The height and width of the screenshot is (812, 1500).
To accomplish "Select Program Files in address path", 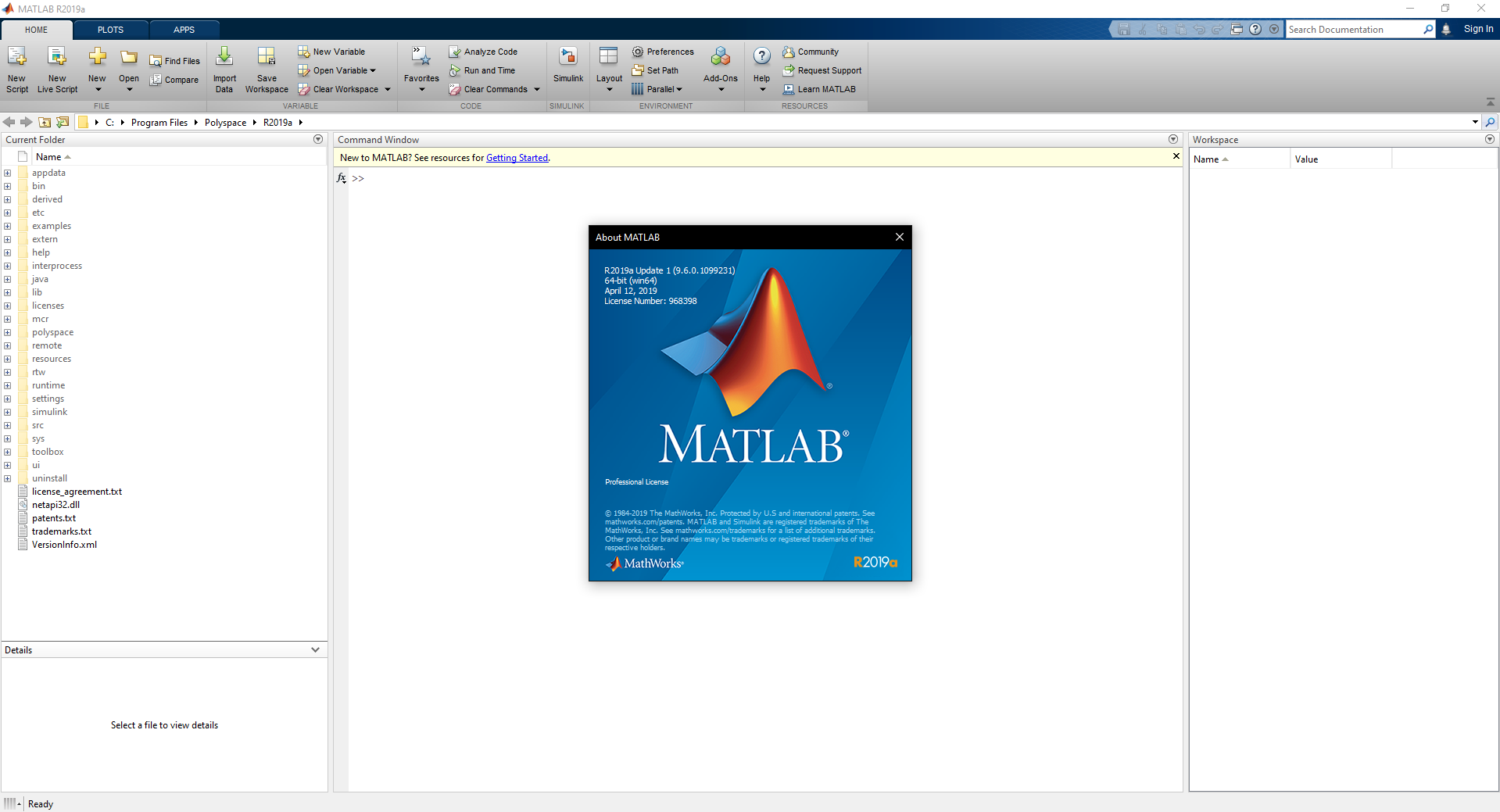I will tap(159, 123).
